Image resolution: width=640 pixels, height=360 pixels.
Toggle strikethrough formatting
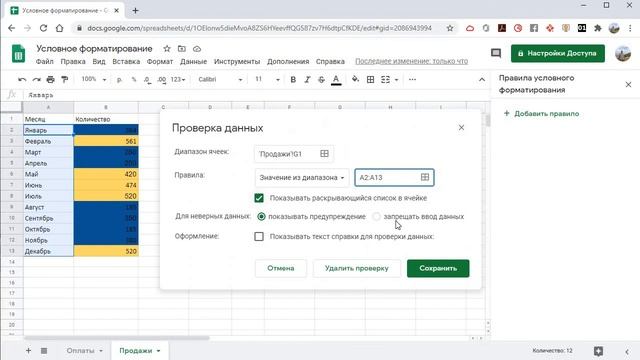point(321,80)
